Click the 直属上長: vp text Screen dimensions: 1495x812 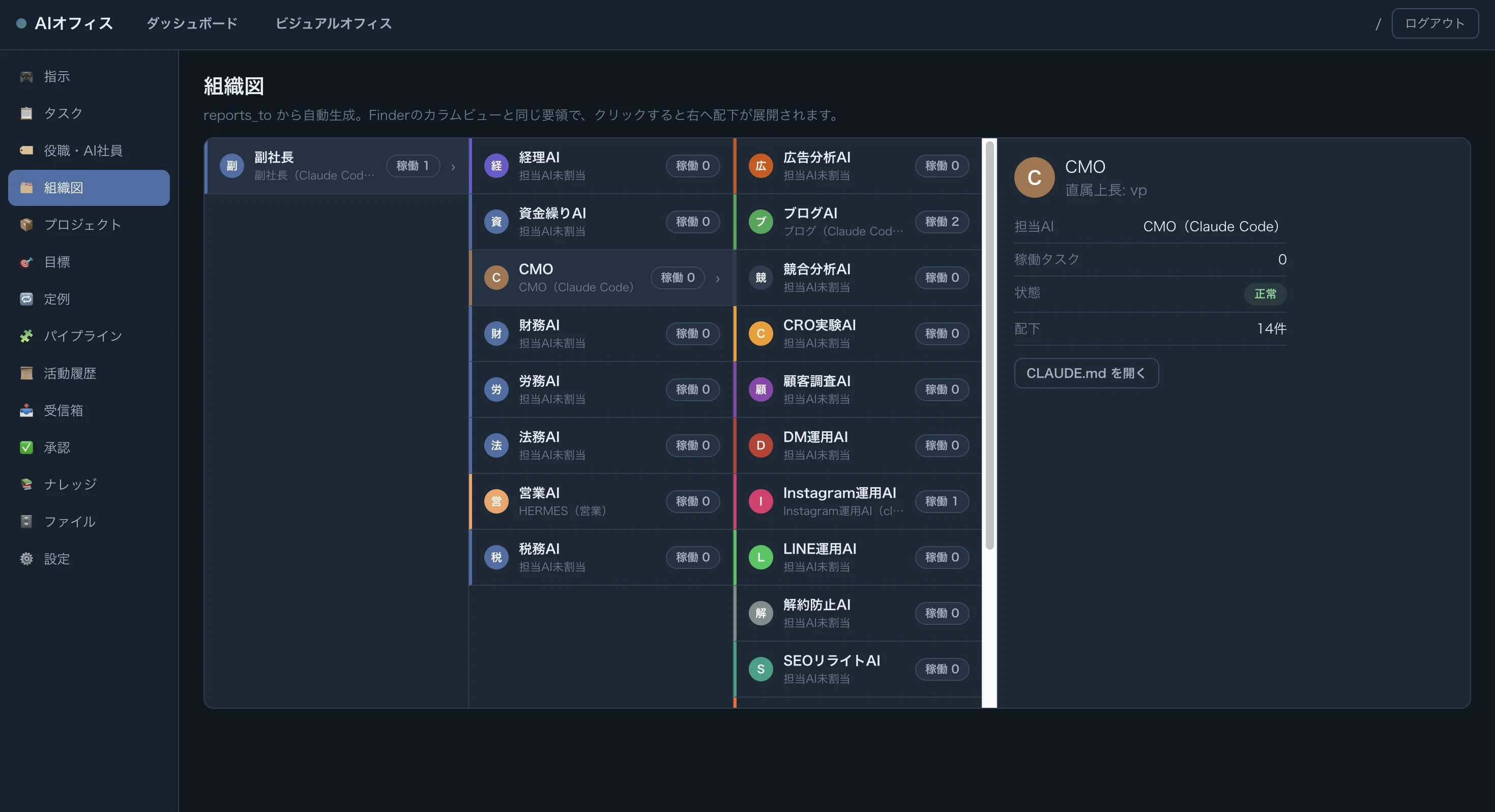point(1105,190)
